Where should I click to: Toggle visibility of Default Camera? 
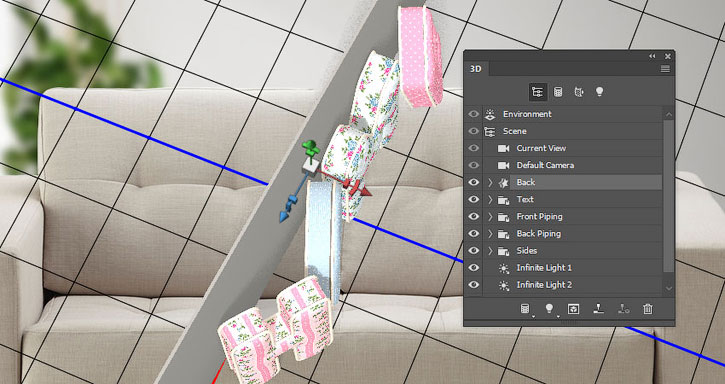tap(473, 165)
